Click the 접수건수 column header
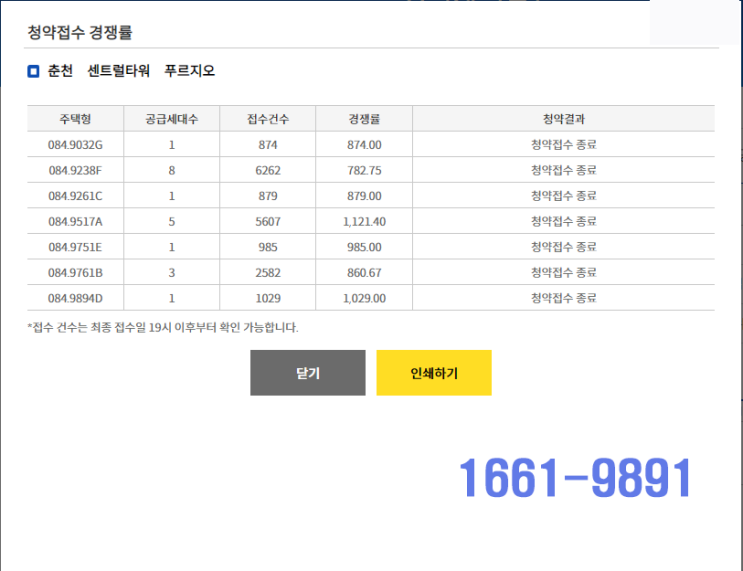The height and width of the screenshot is (571, 743). [268, 119]
